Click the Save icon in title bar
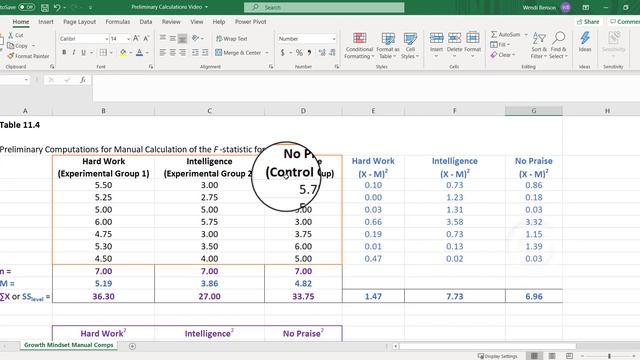Screen dimensions: 640x360 [x=45, y=7]
